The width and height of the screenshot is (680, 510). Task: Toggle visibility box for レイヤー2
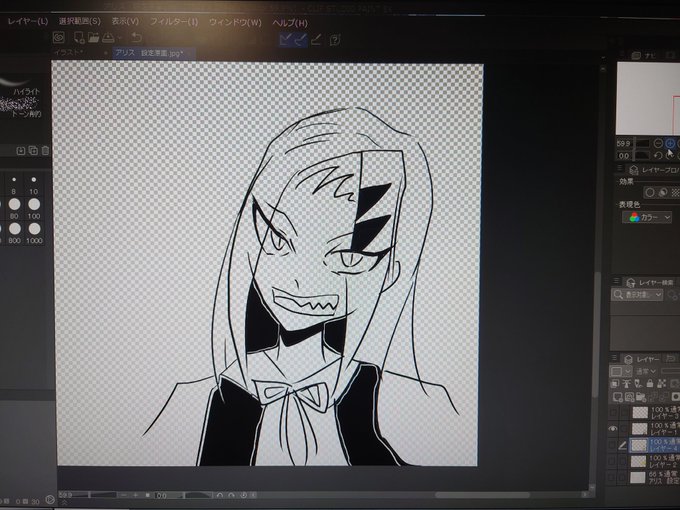(612, 461)
